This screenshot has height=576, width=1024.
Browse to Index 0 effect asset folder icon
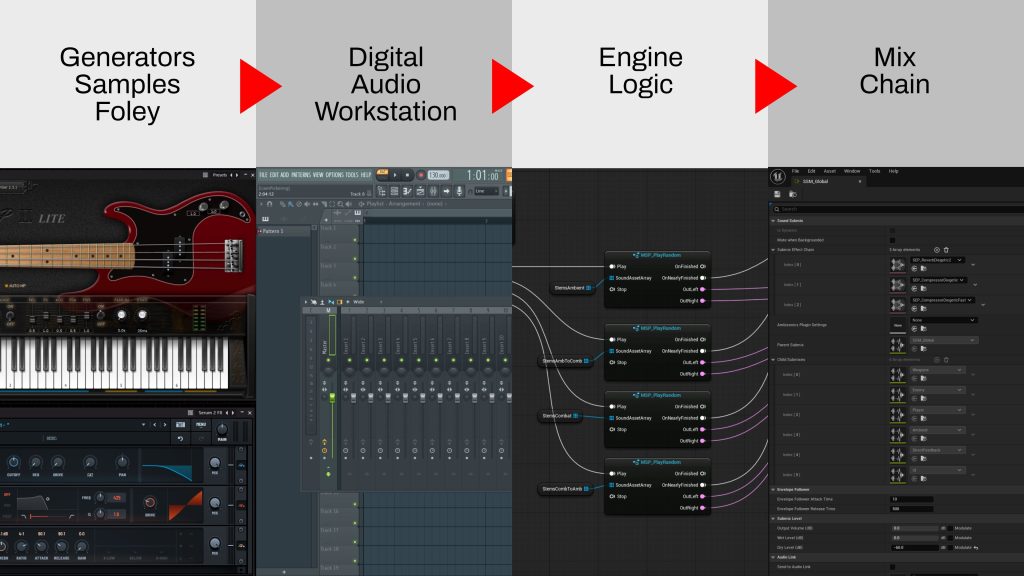point(923,268)
